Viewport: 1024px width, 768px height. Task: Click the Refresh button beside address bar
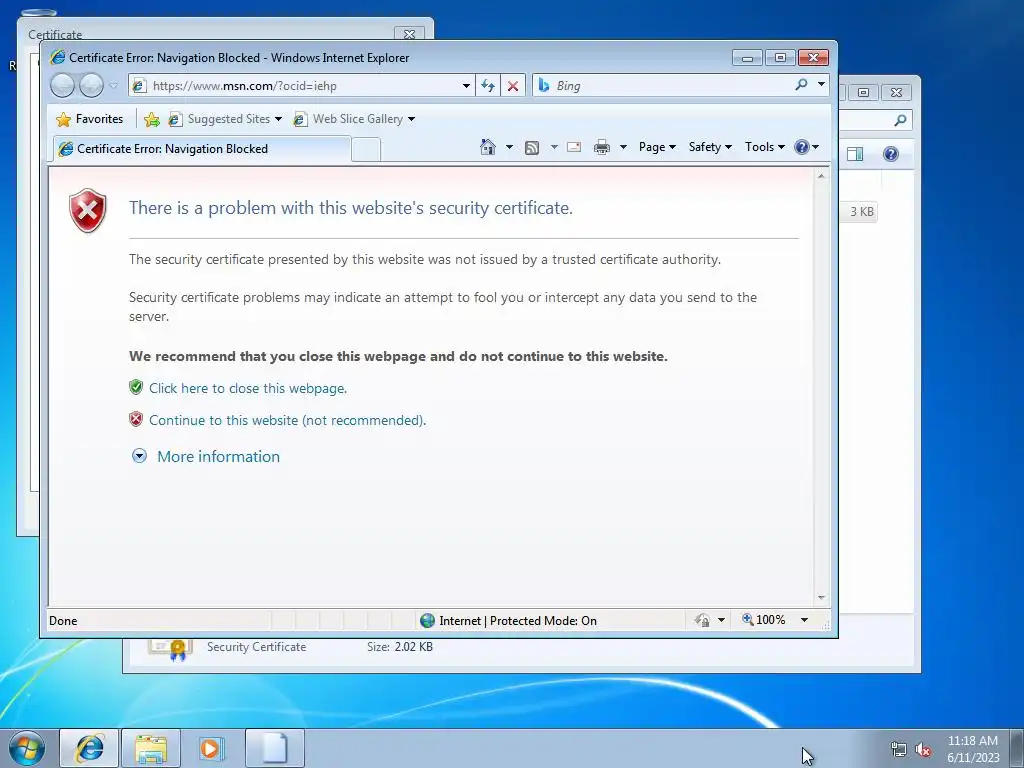point(488,86)
